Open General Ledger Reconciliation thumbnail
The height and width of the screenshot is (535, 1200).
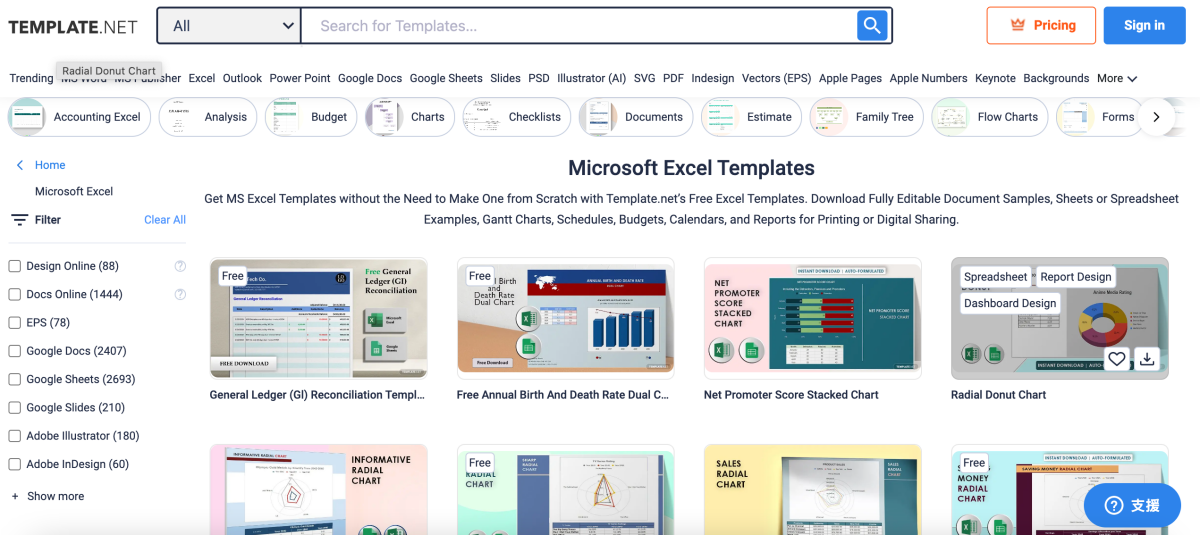319,318
